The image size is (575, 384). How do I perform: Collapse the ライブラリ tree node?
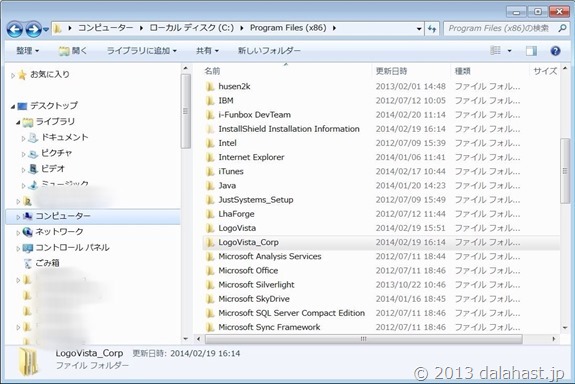coord(18,122)
